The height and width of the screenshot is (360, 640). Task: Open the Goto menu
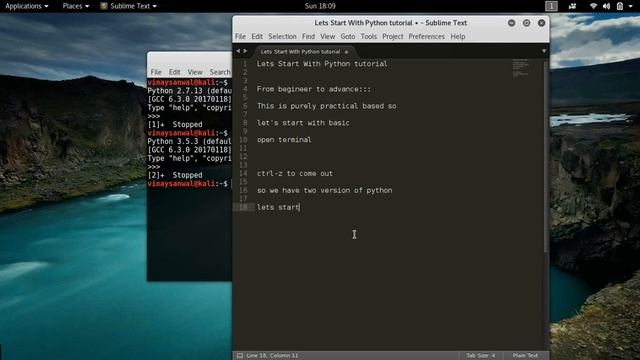coord(348,36)
